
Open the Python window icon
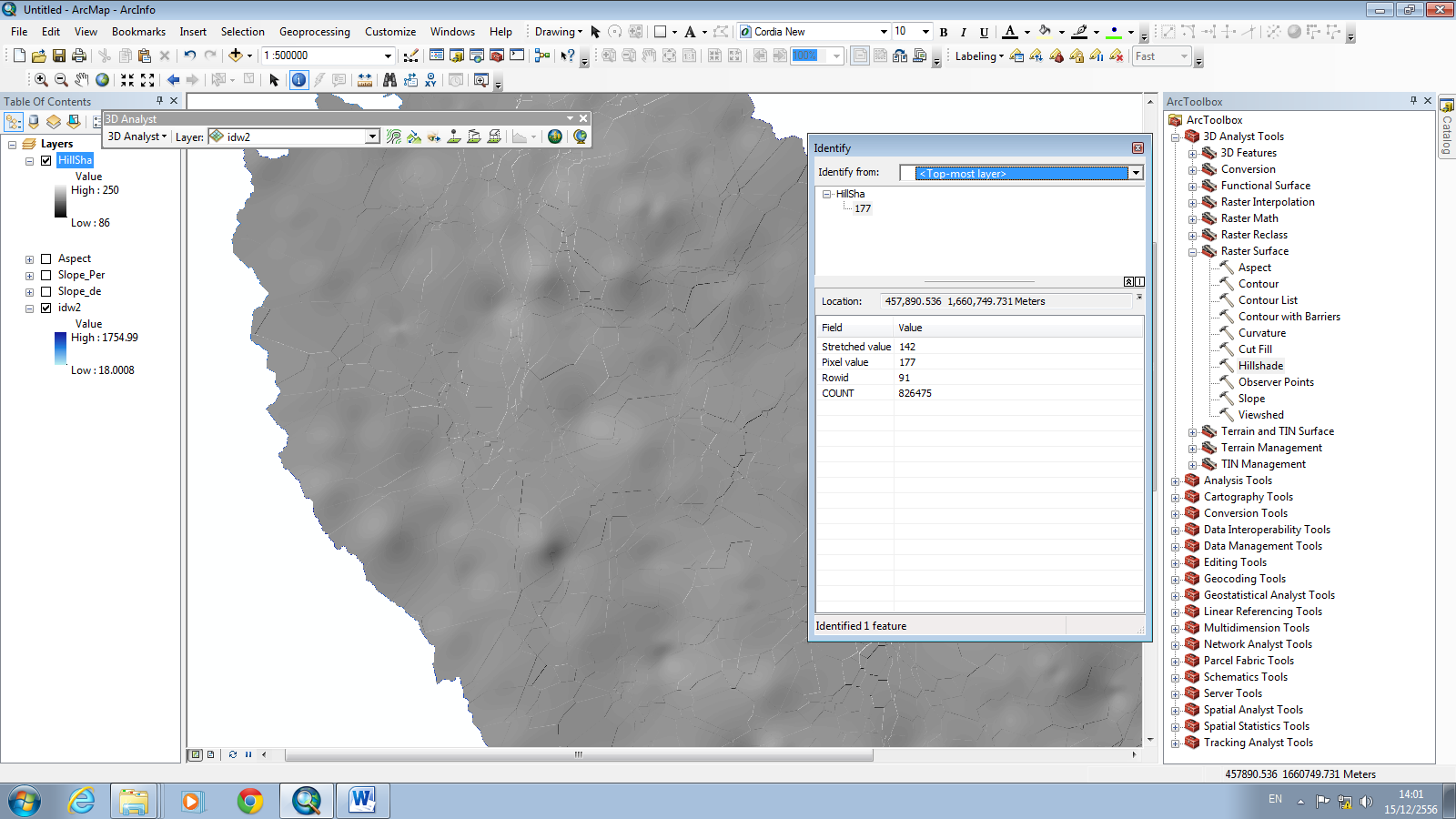point(516,56)
